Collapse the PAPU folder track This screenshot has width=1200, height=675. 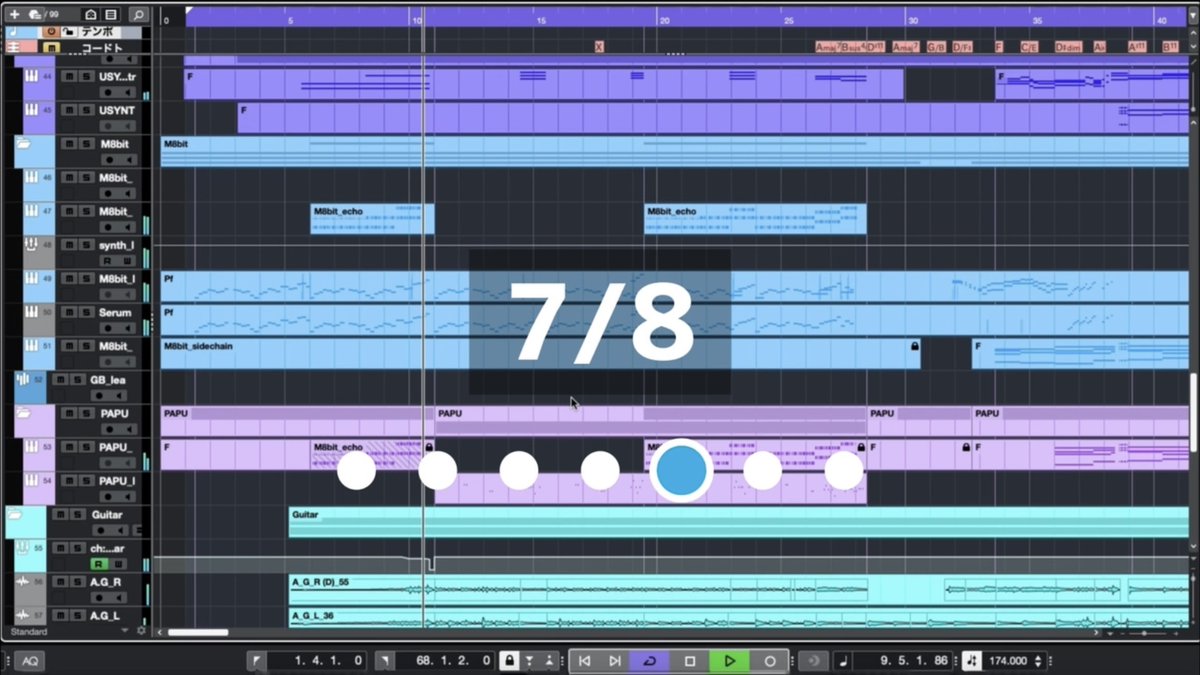22,414
